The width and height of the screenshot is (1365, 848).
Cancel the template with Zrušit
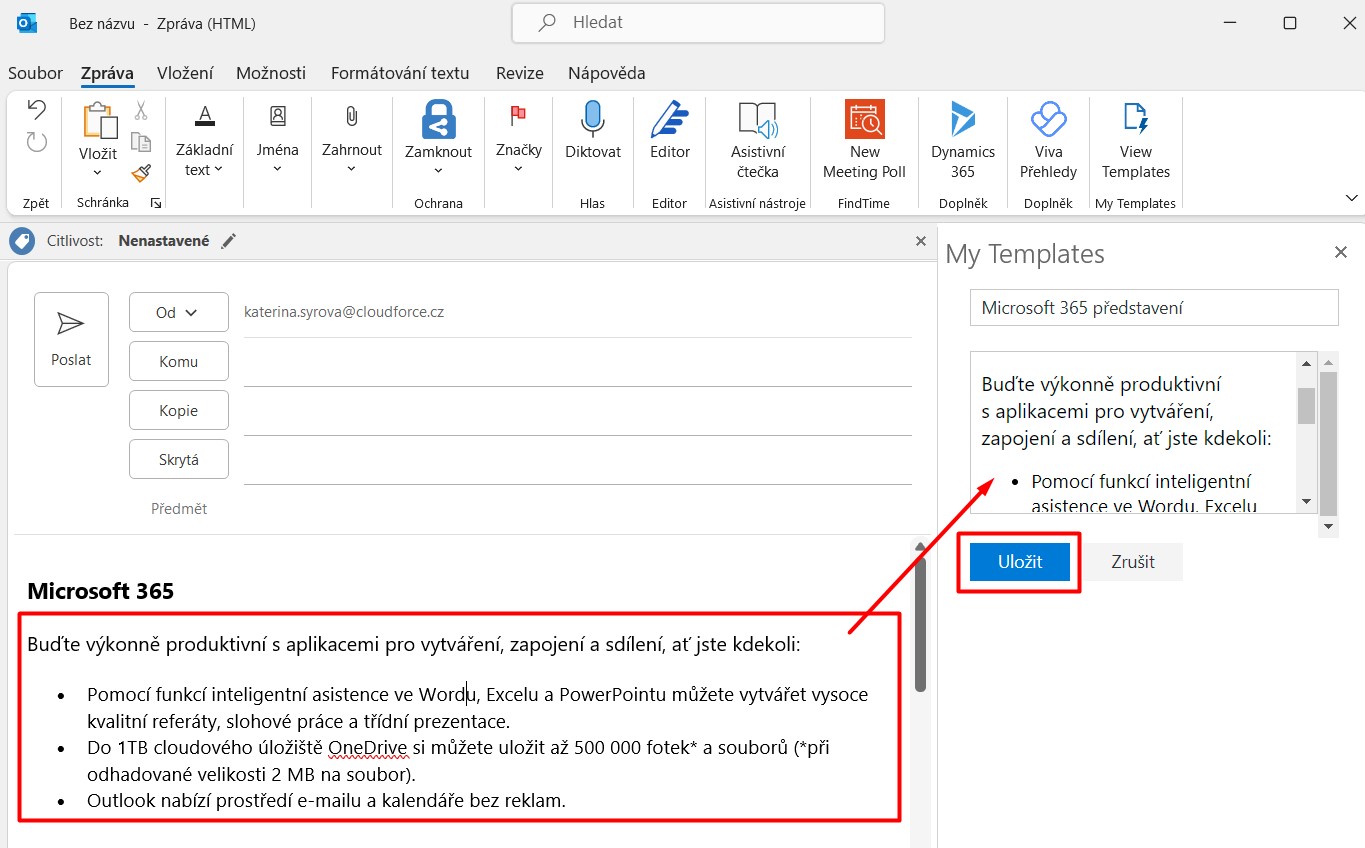1133,562
